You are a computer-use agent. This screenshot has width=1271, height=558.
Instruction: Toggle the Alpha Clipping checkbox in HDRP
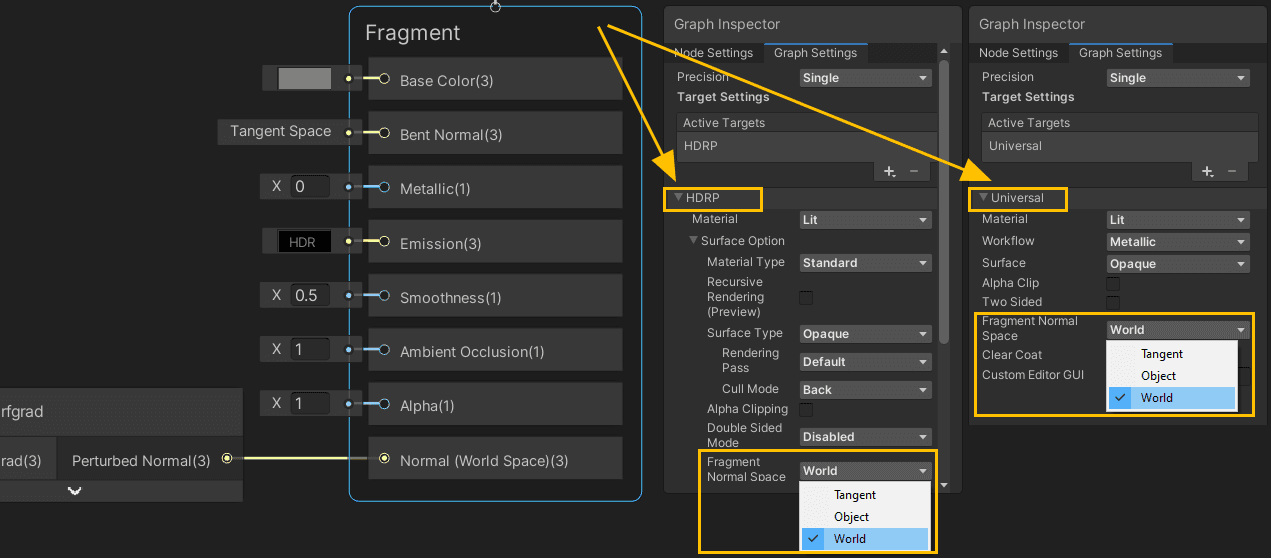(x=806, y=410)
